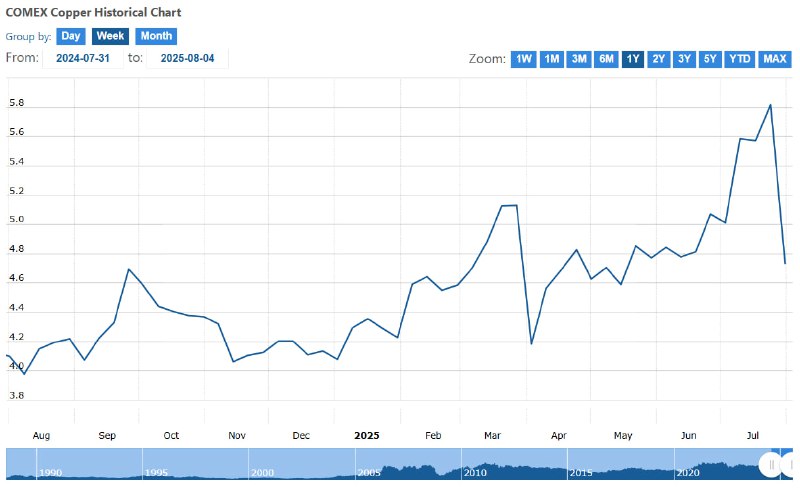Click the 3.8 y-axis label
This screenshot has width=800, height=490.
tap(16, 396)
